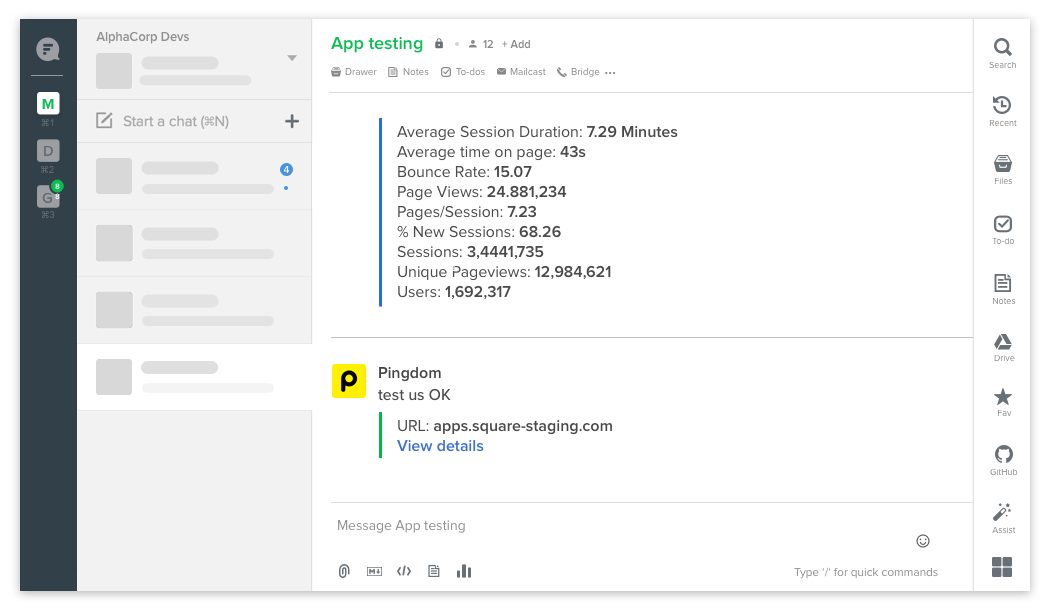Open the Drive integration icon

pyautogui.click(x=1003, y=346)
